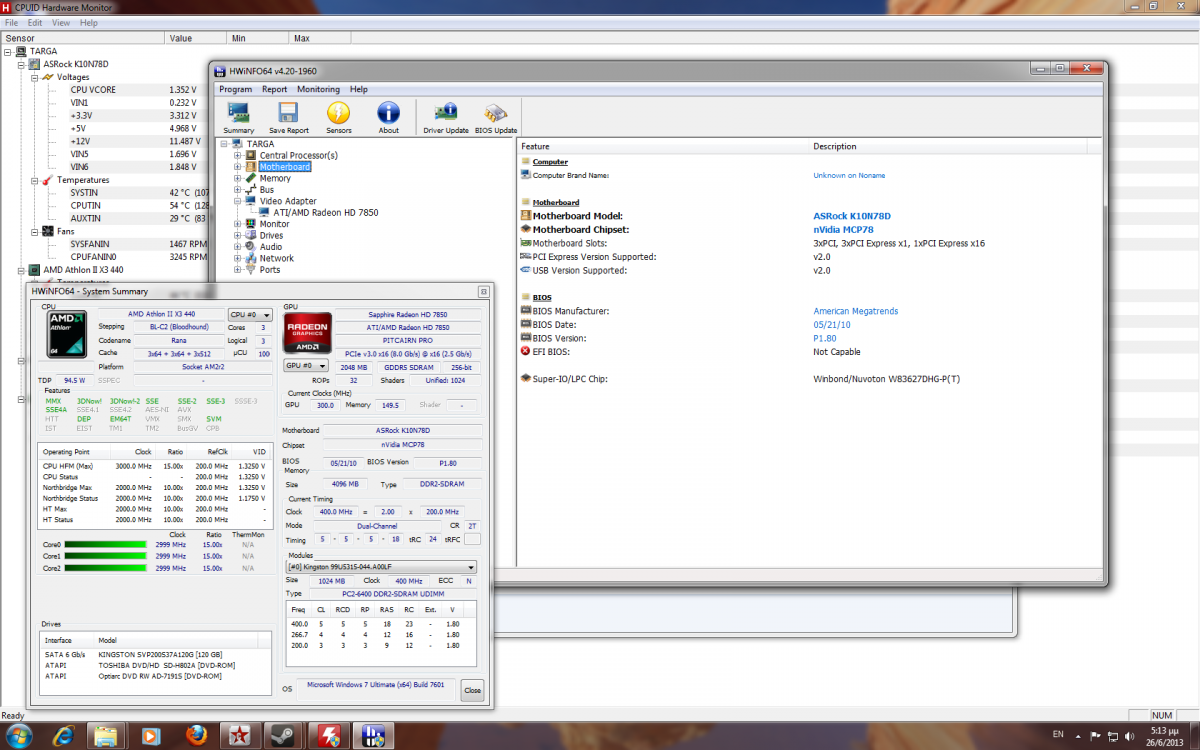Click the BIOS Update chip icon
Screen dimensions: 1200x750
pos(495,112)
